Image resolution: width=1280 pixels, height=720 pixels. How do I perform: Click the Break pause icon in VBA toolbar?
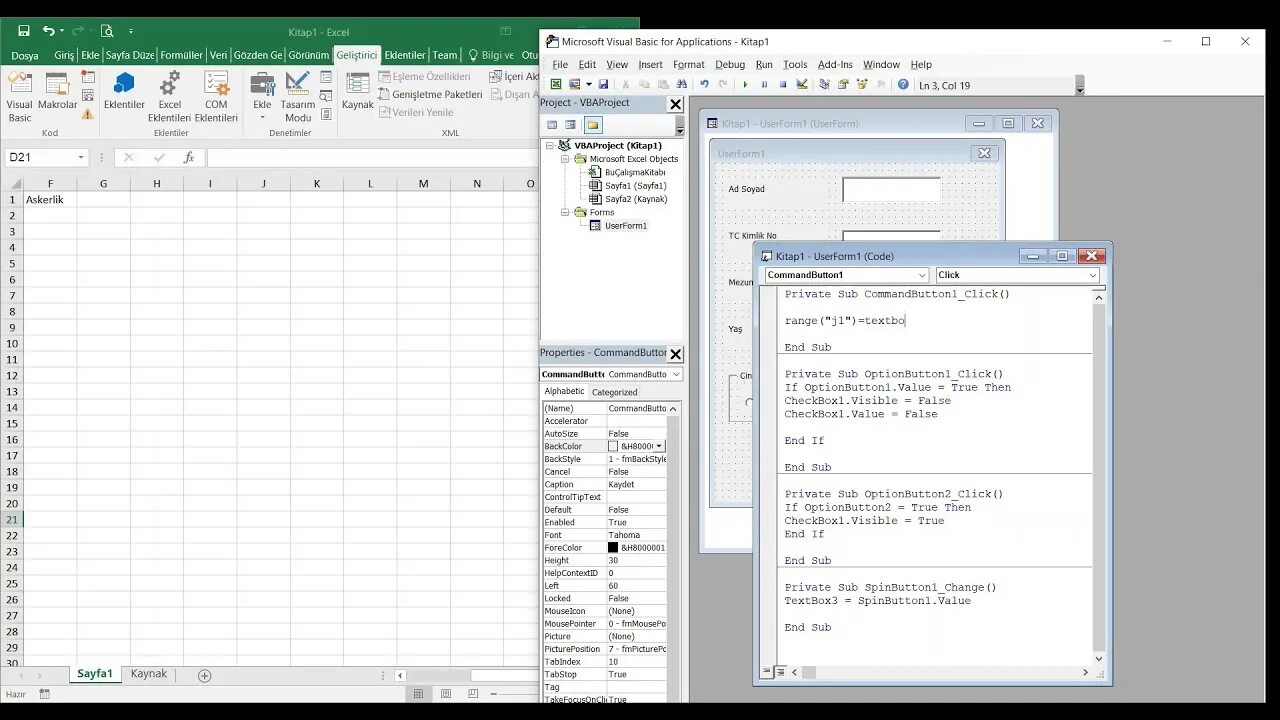tap(764, 85)
